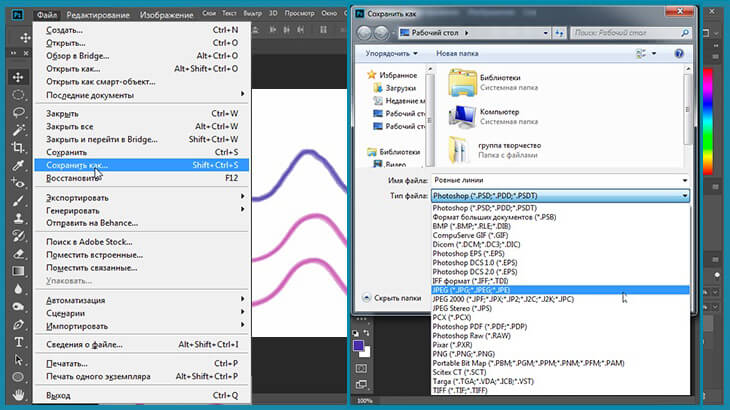Select the Path Selection tool
730x410 pixels.
click(x=18, y=360)
